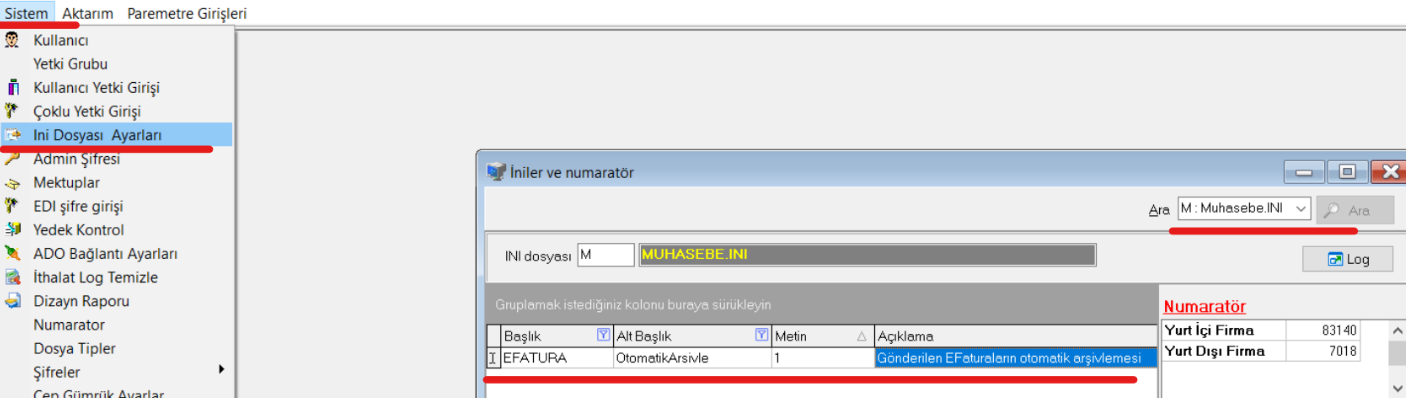The image size is (1406, 398).
Task: Choose Şifreler menu entry text
Action: coord(56,372)
